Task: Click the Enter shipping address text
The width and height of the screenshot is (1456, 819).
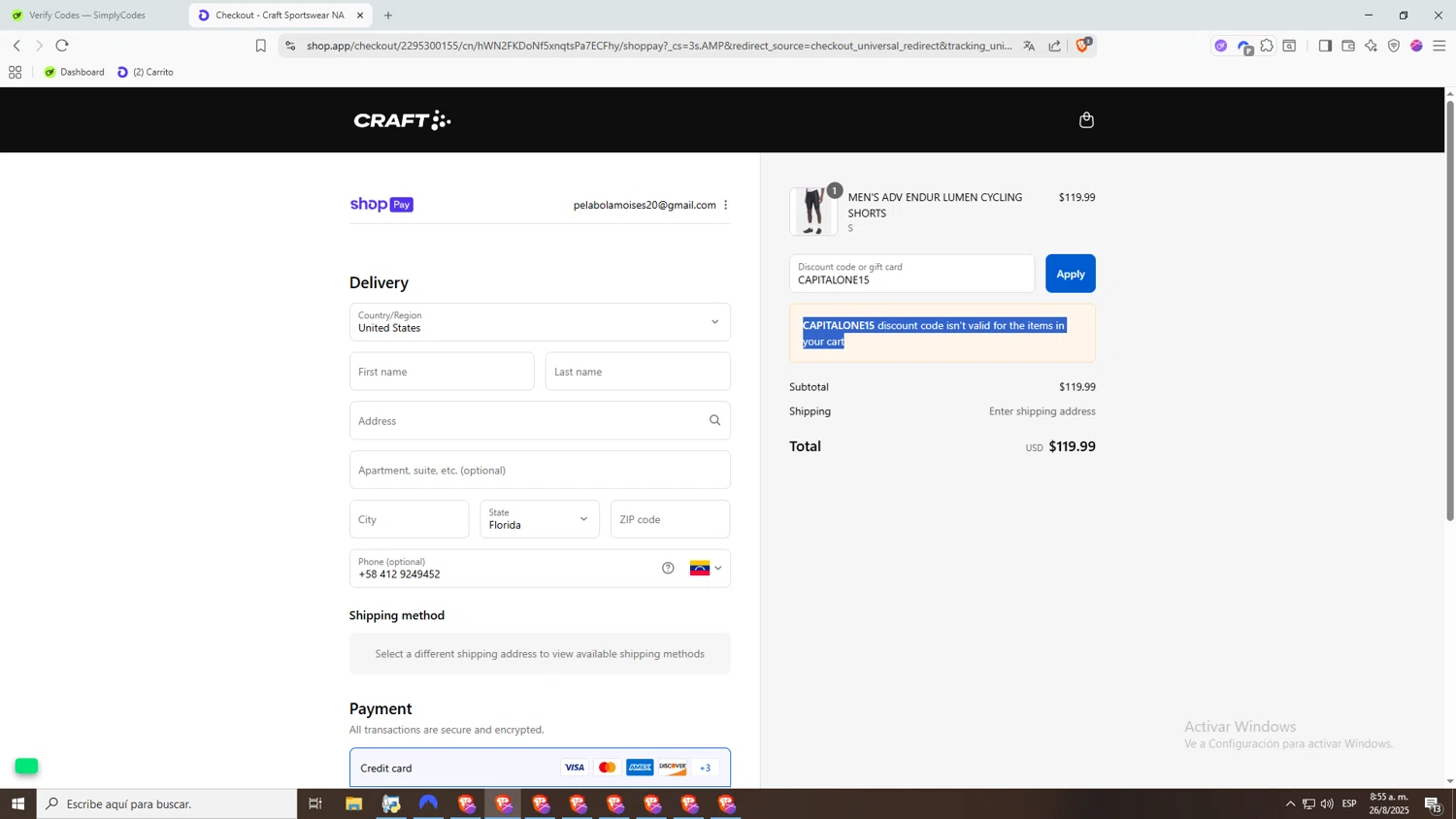Action: click(1042, 411)
